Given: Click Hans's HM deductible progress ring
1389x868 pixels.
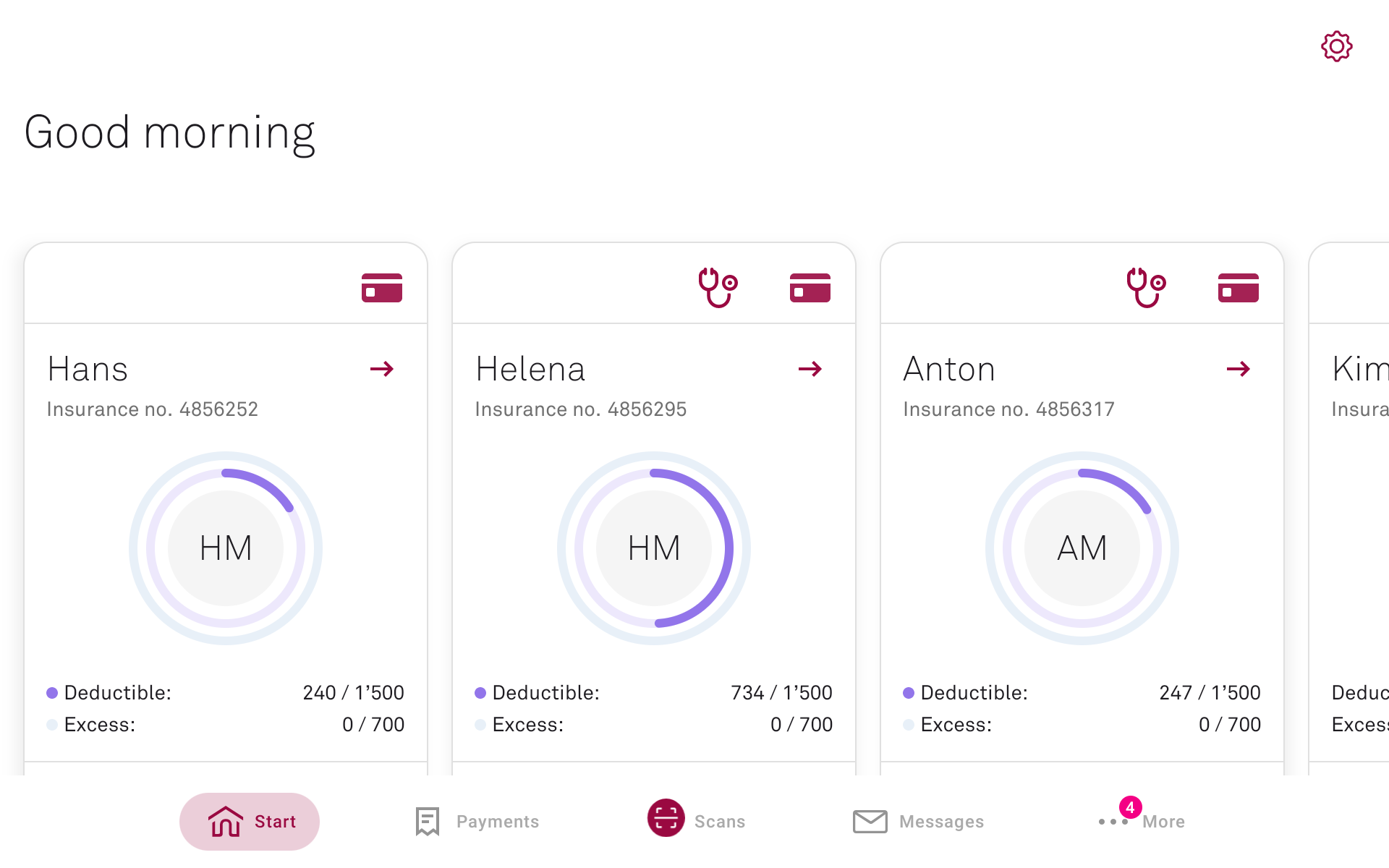Looking at the screenshot, I should (226, 548).
